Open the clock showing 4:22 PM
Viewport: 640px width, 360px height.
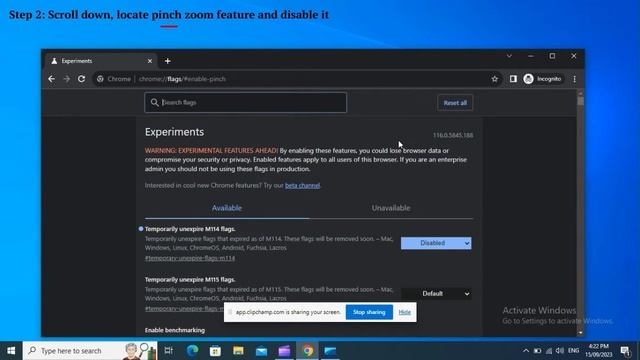tap(599, 351)
